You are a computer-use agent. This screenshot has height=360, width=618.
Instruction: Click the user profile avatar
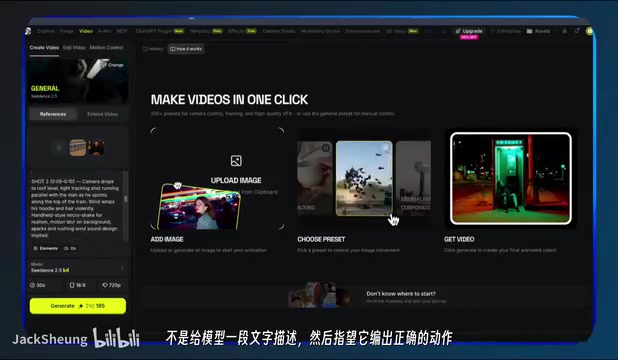[589, 31]
